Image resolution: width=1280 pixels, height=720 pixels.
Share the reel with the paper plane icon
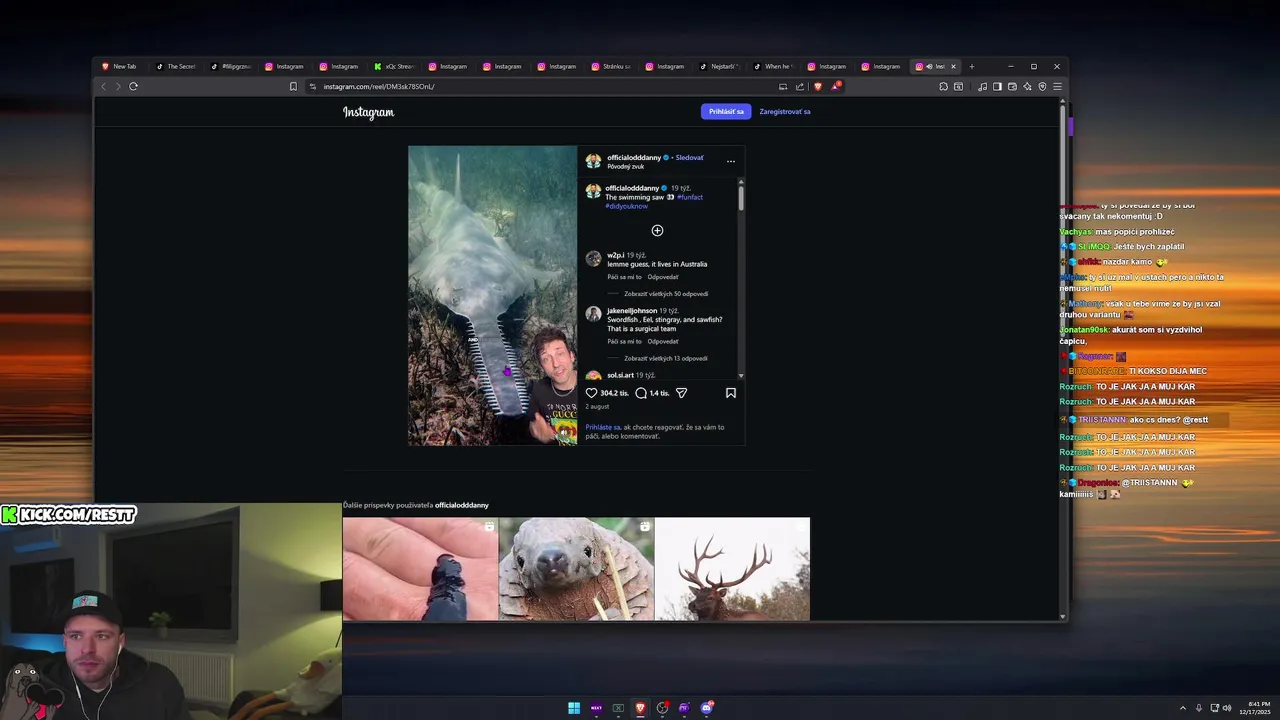(681, 393)
